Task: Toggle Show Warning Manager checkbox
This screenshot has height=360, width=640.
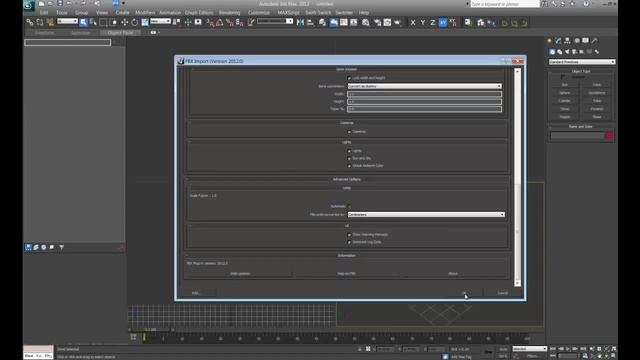Action: coord(349,235)
